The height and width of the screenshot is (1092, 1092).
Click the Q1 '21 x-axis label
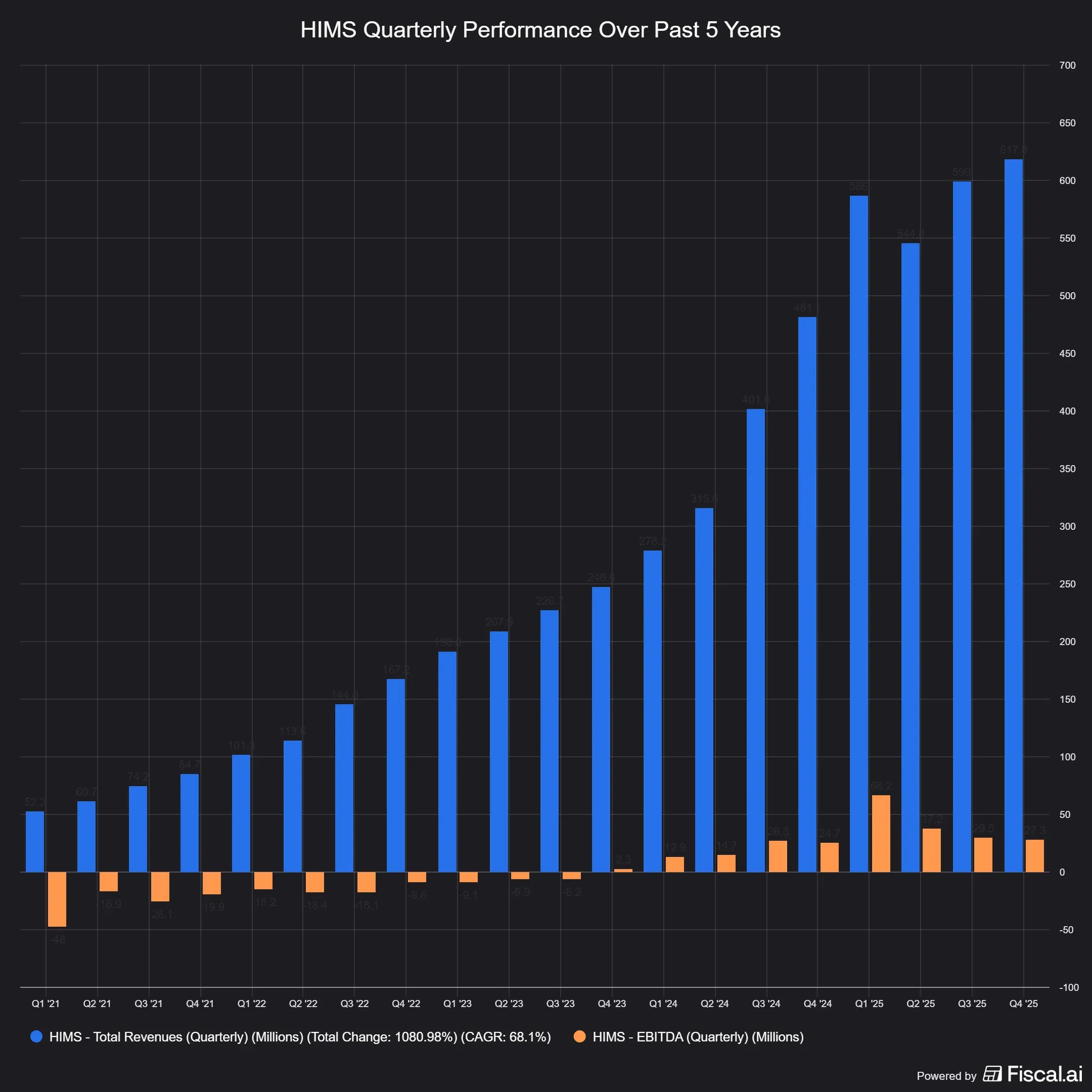point(46,1003)
